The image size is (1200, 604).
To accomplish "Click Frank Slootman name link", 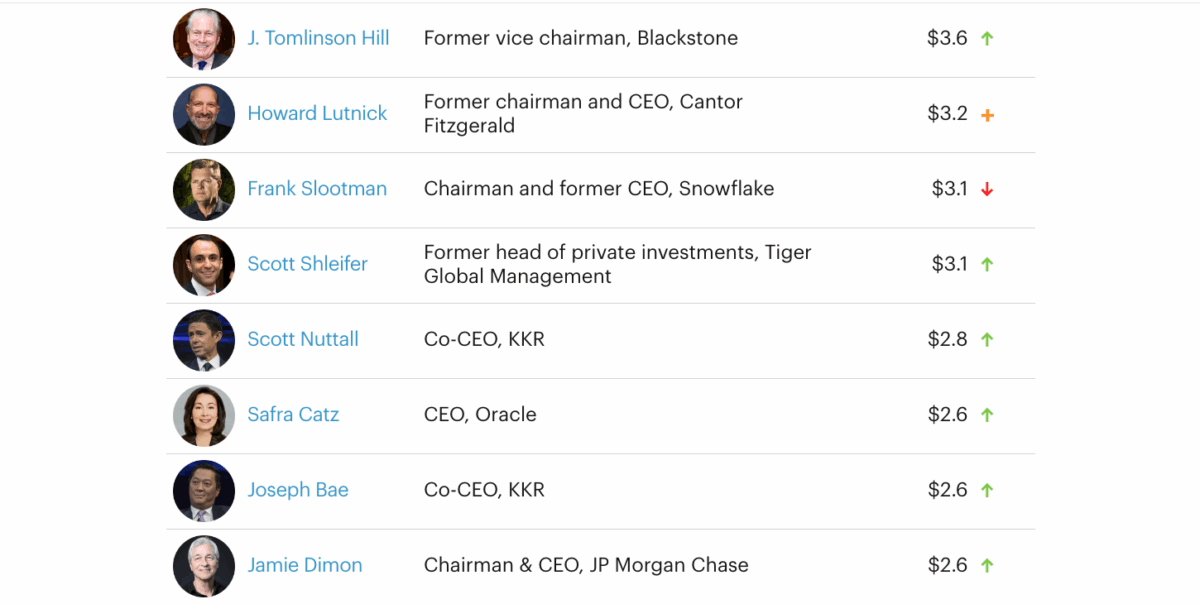I will [x=317, y=188].
